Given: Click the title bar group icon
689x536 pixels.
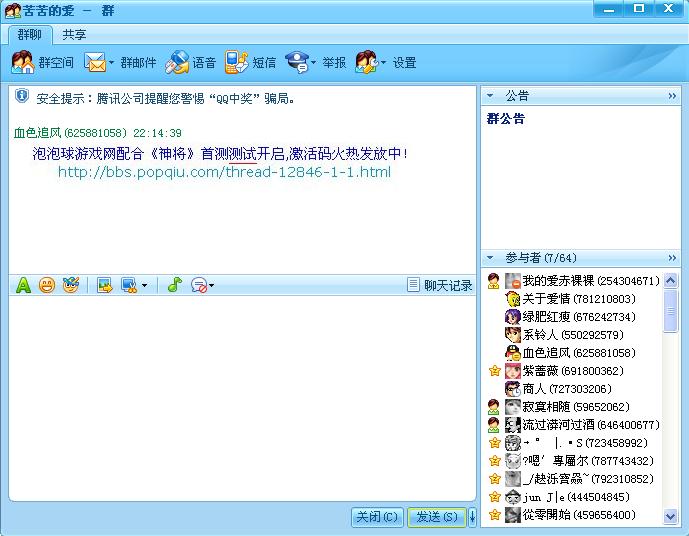Looking at the screenshot, I should [13, 10].
